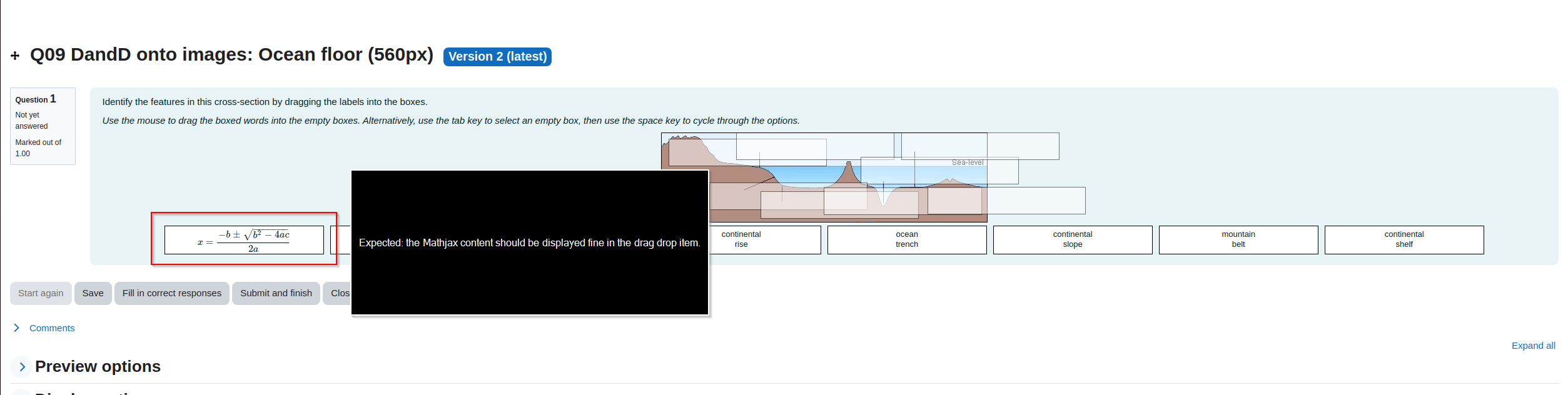This screenshot has height=395, width=1568.
Task: Click the bottom drop box protruding right of the diagram
Action: (1006, 201)
